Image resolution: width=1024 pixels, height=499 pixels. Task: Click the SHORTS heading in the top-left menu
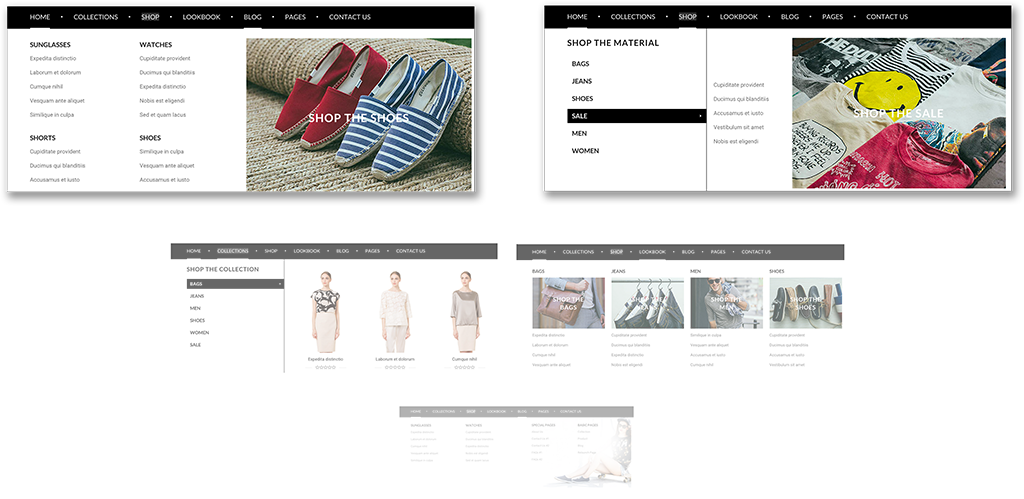(43, 138)
